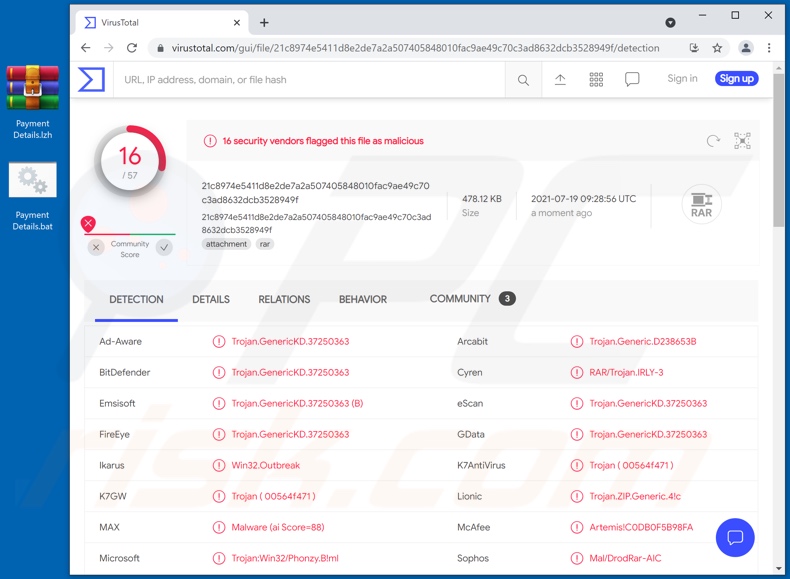Click the attachment tag
790x579 pixels.
pos(226,244)
